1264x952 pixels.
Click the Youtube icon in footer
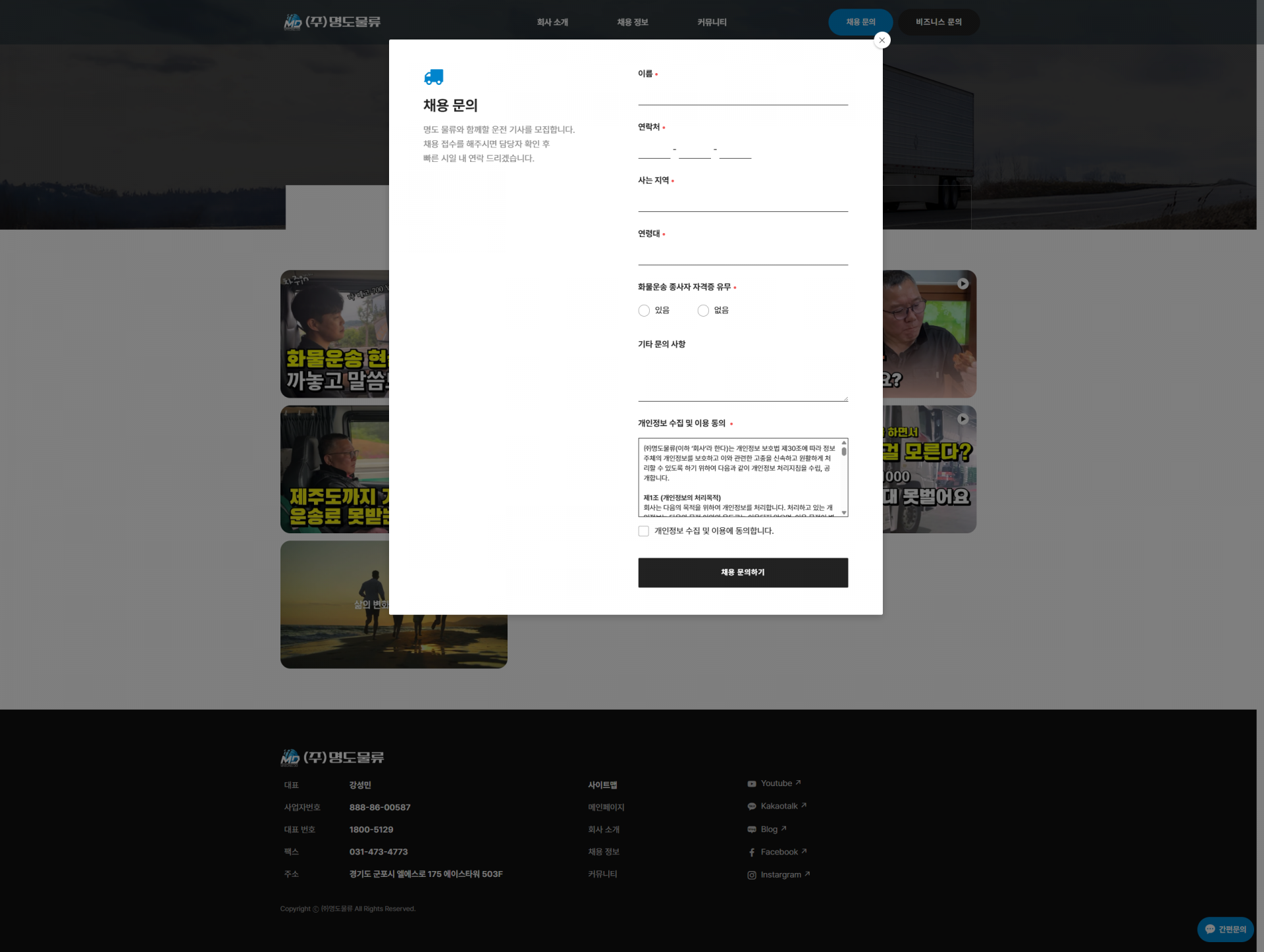pyautogui.click(x=751, y=783)
